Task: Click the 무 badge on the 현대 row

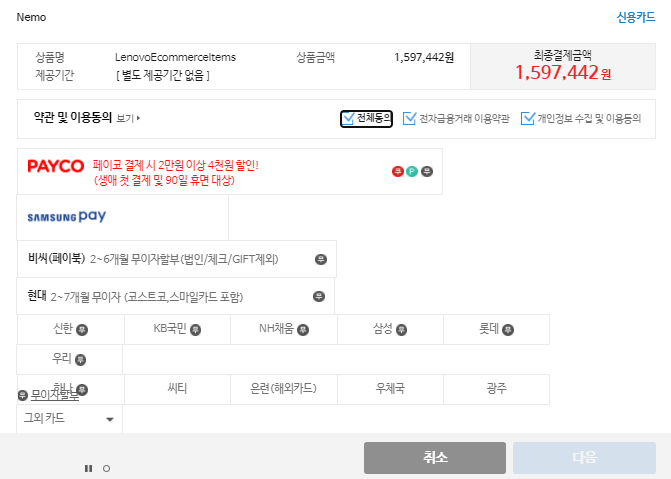Action: 319,296
